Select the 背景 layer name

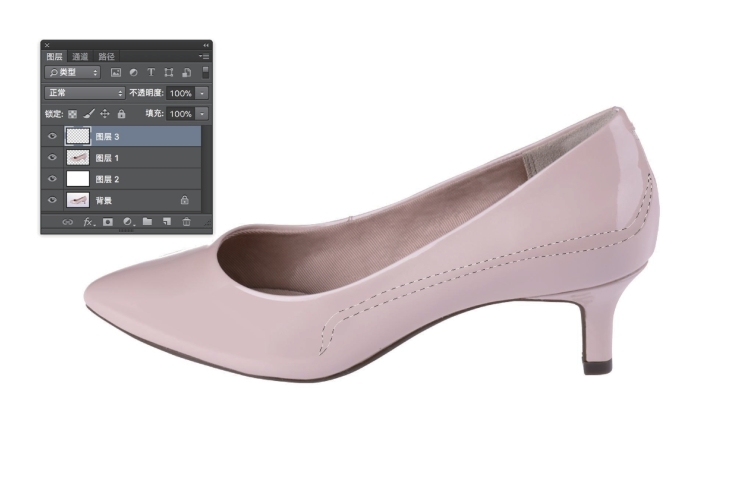click(x=104, y=200)
